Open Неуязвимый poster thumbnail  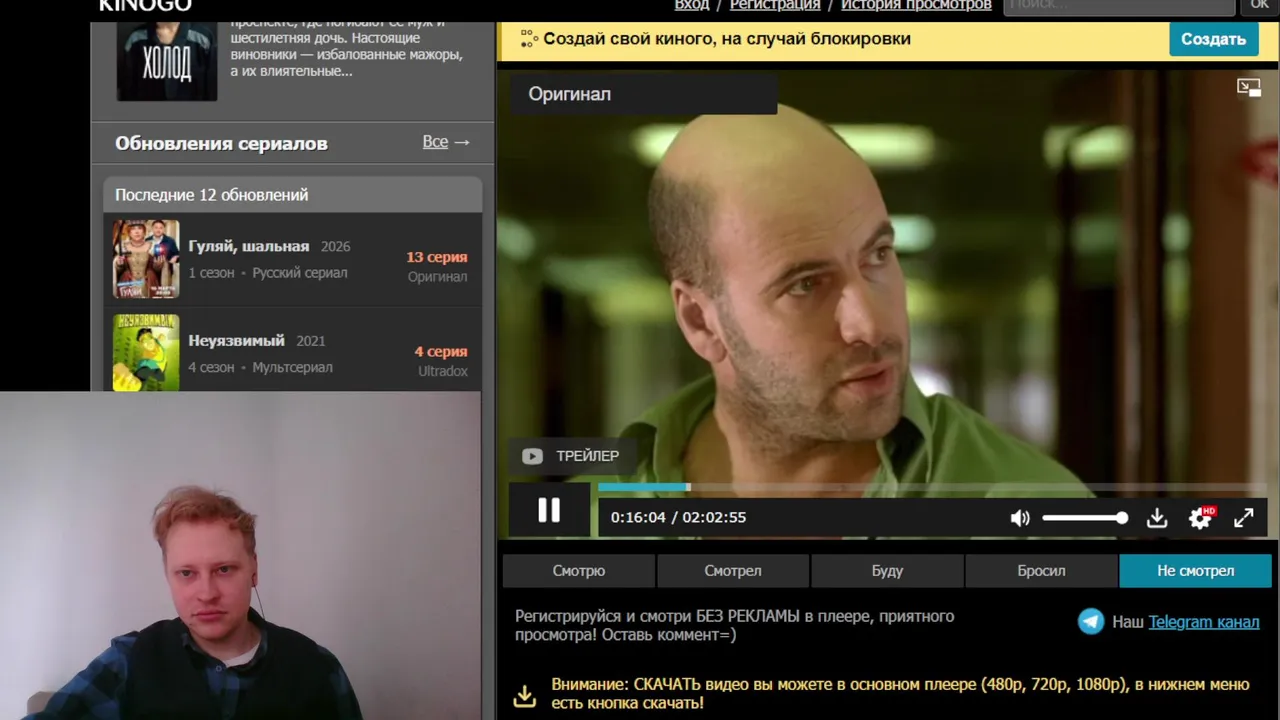146,352
